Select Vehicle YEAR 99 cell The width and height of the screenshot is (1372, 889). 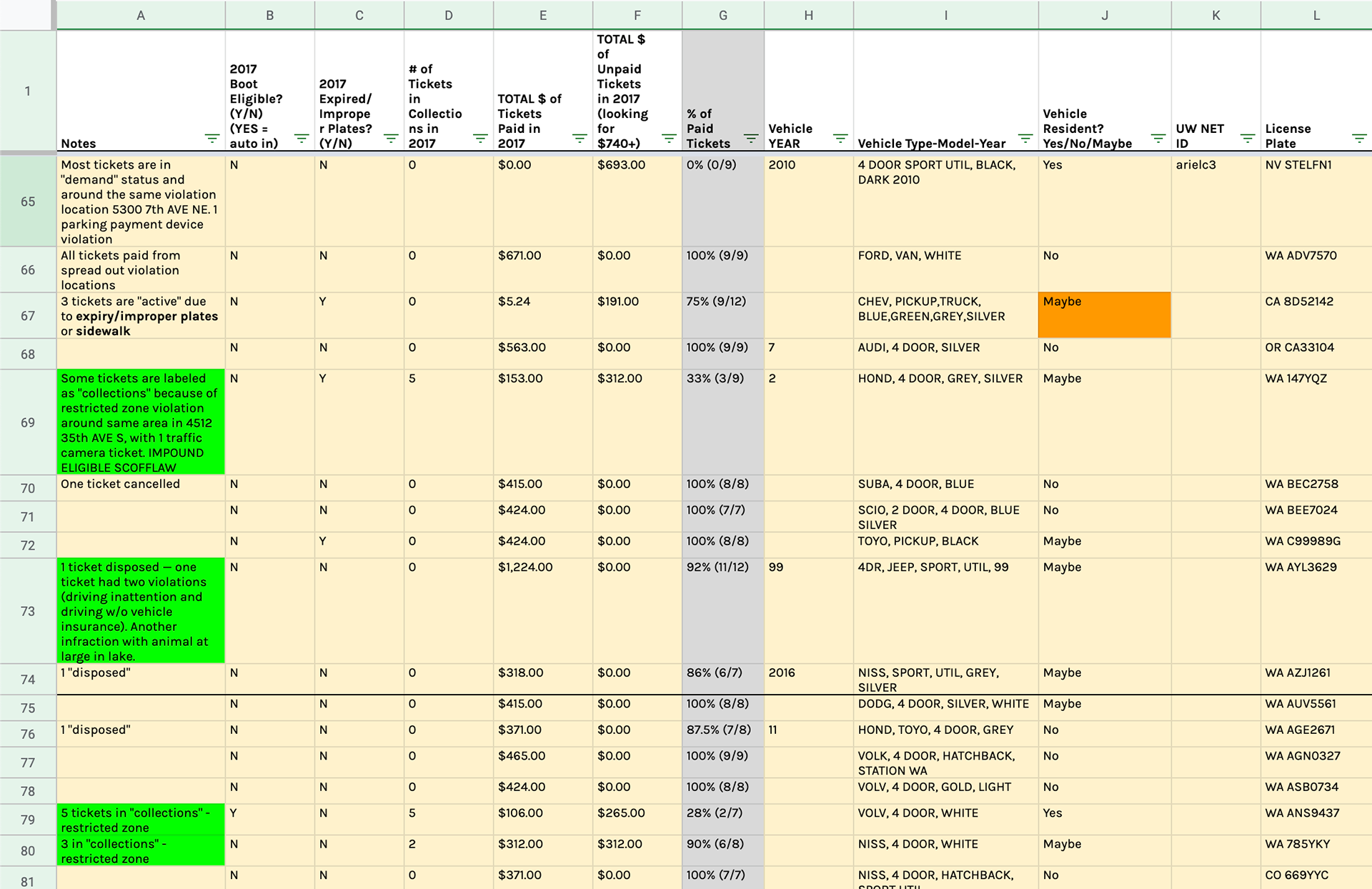(809, 611)
